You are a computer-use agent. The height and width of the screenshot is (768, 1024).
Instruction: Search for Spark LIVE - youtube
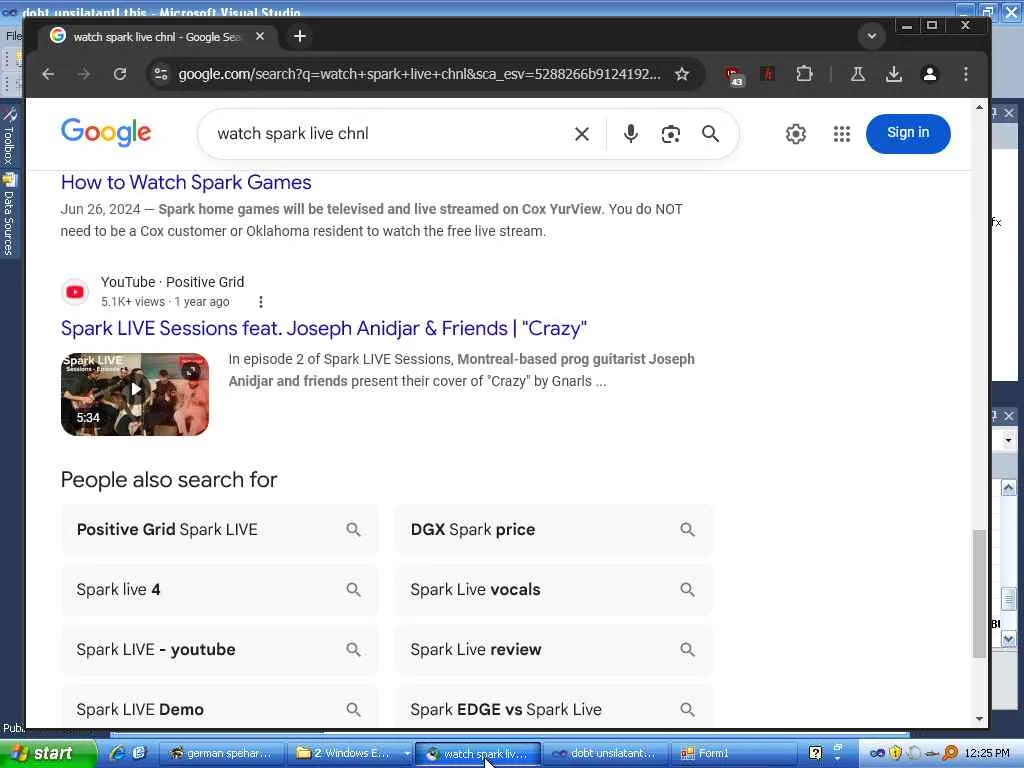(x=219, y=650)
